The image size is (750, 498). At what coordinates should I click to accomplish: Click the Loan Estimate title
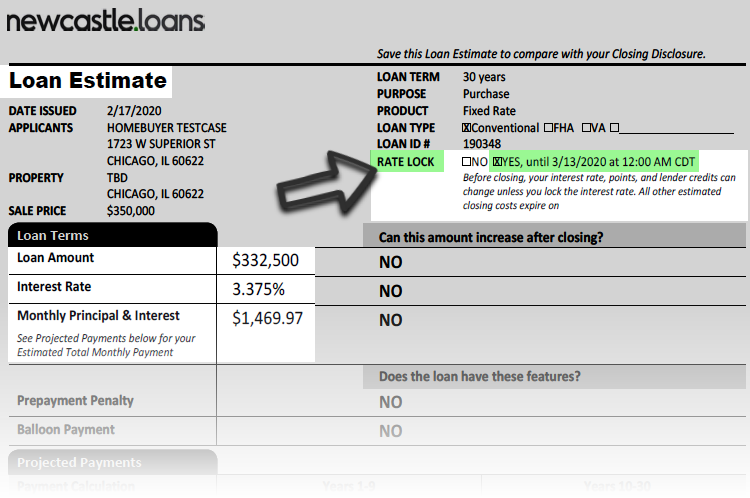coord(88,80)
